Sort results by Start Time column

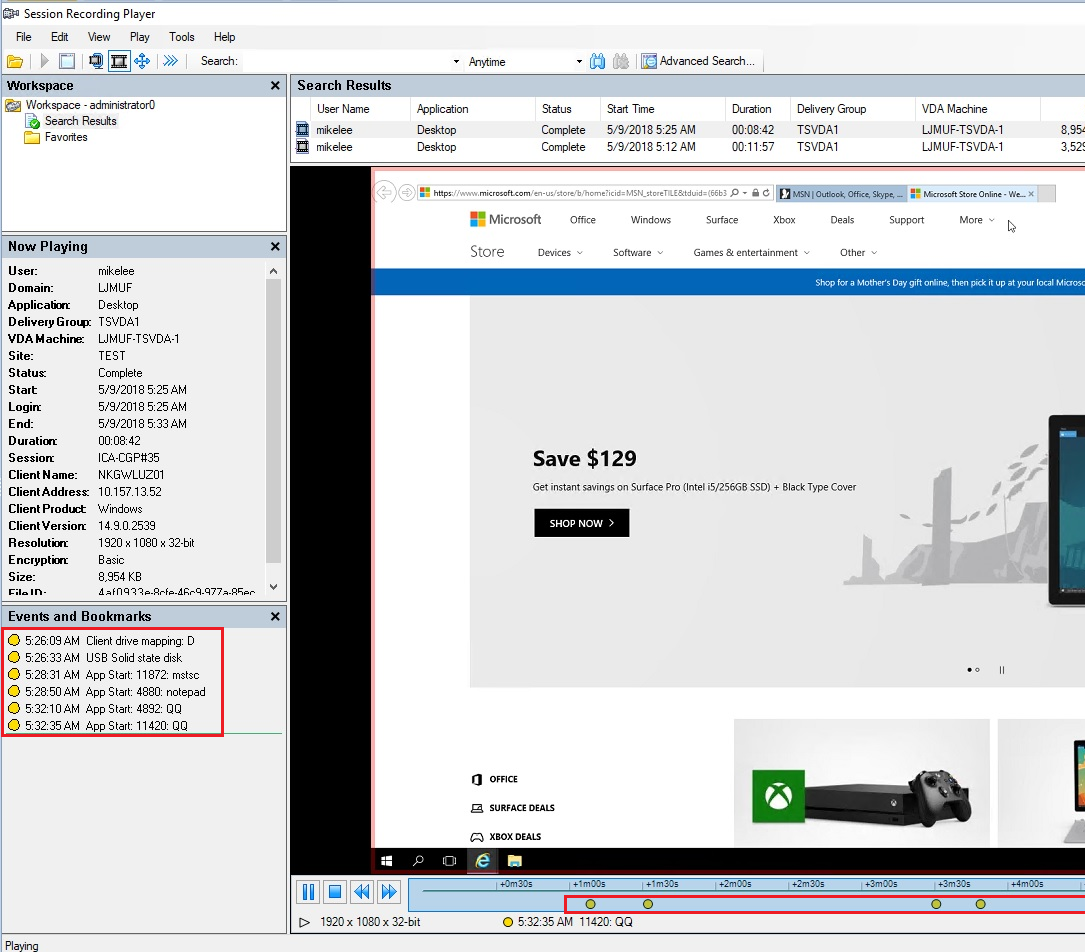point(663,109)
